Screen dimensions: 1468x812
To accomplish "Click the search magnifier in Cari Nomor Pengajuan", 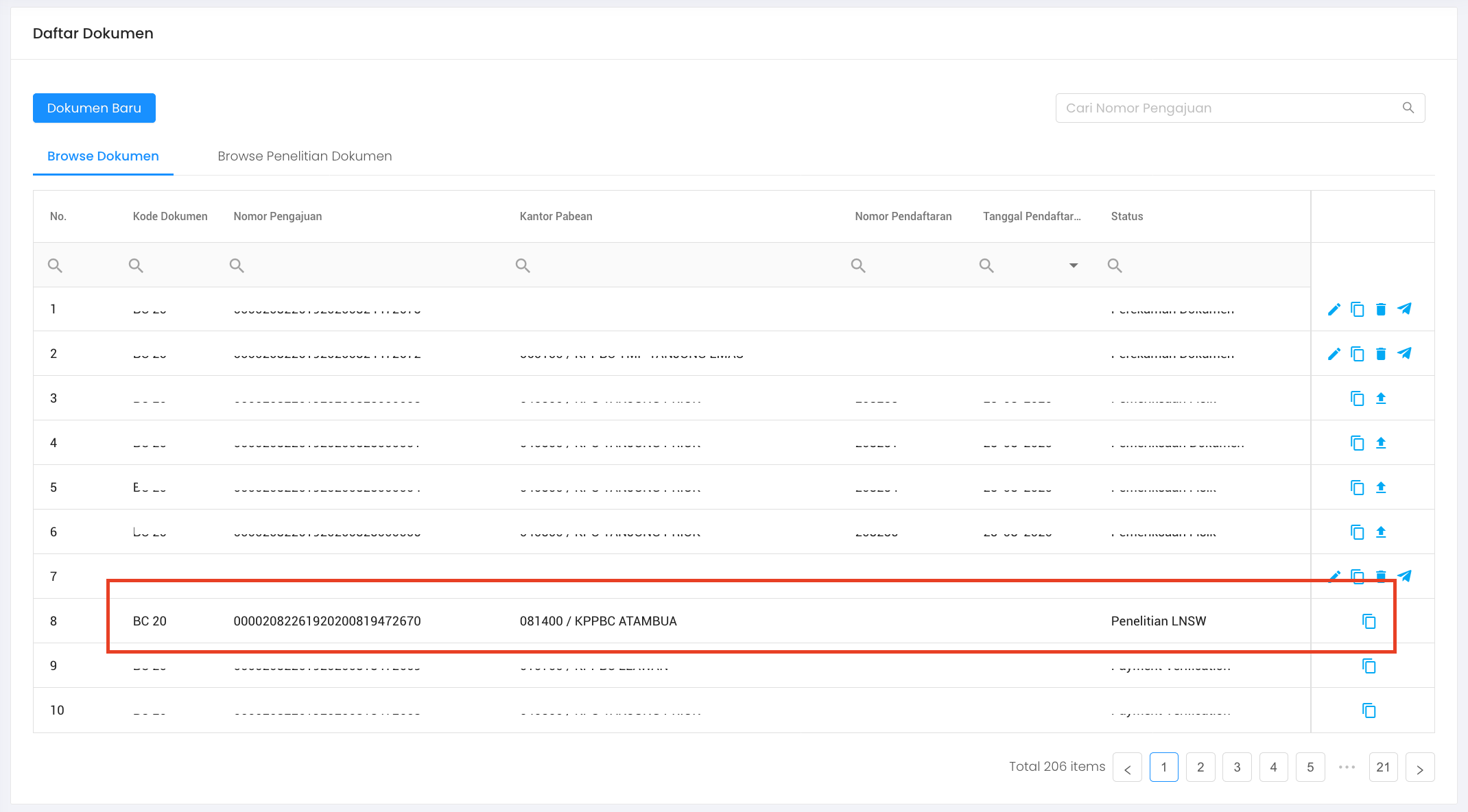I will coord(1408,108).
